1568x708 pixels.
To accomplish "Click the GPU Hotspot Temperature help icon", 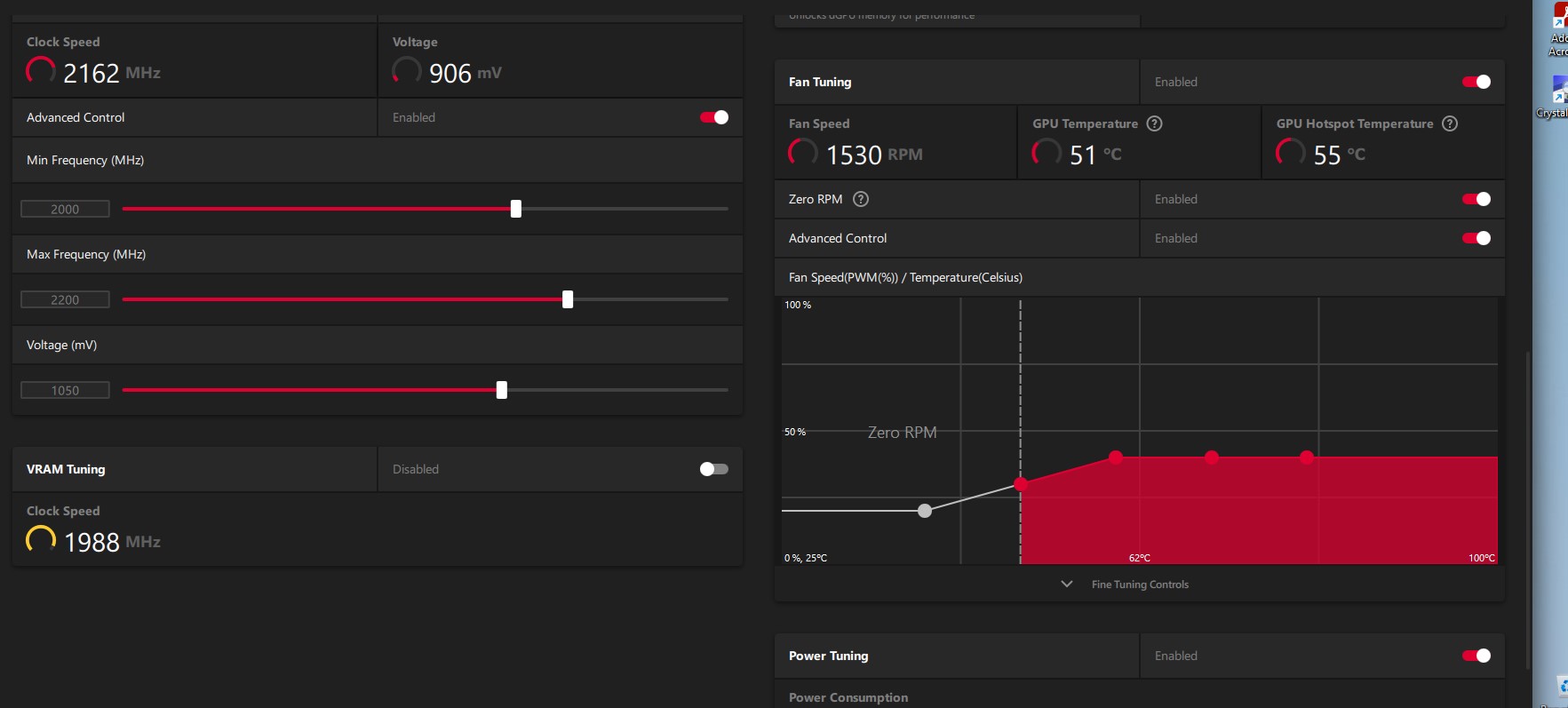I will click(1449, 123).
